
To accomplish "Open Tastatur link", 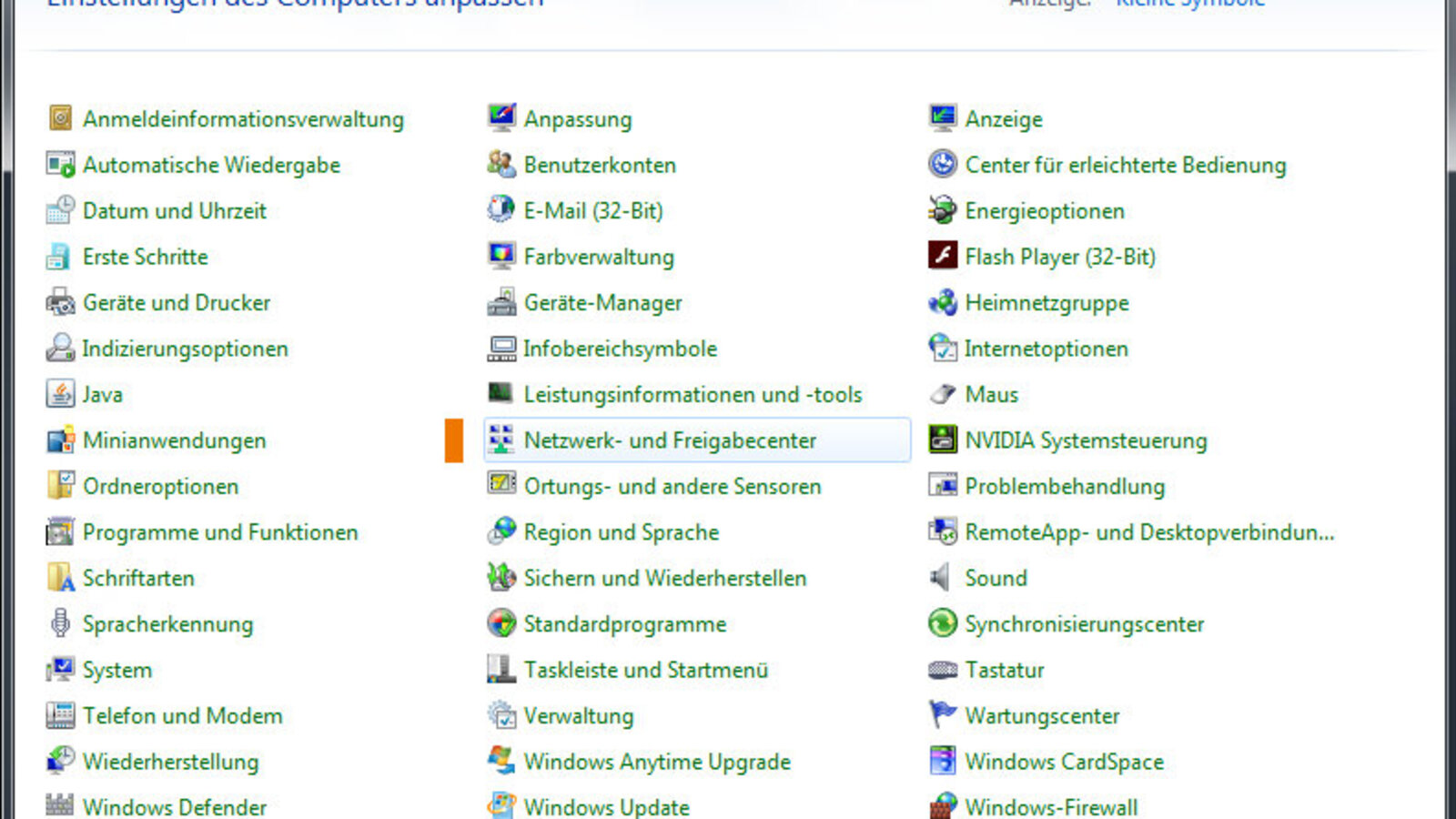I will 1005,670.
